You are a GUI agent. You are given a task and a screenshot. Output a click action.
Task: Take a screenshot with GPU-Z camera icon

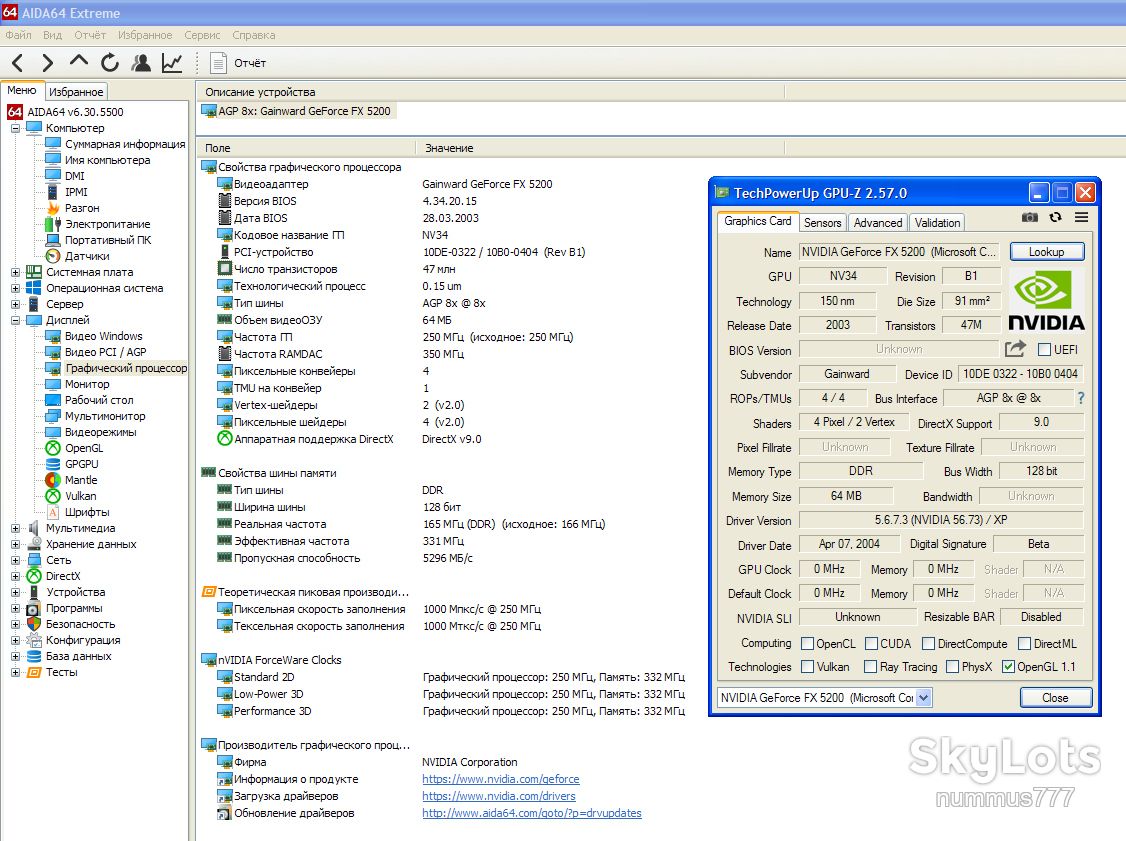tap(1030, 218)
